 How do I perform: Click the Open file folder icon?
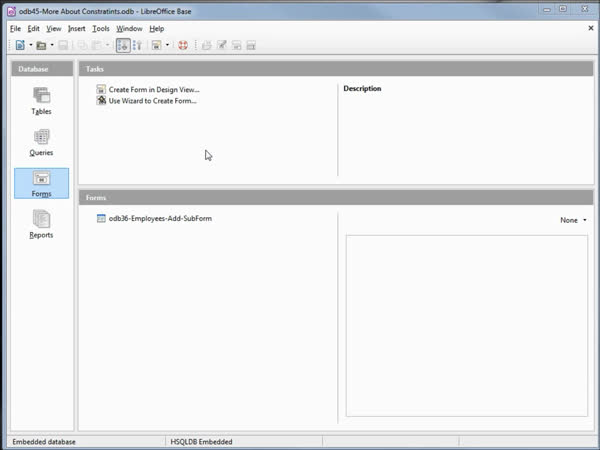(41, 46)
